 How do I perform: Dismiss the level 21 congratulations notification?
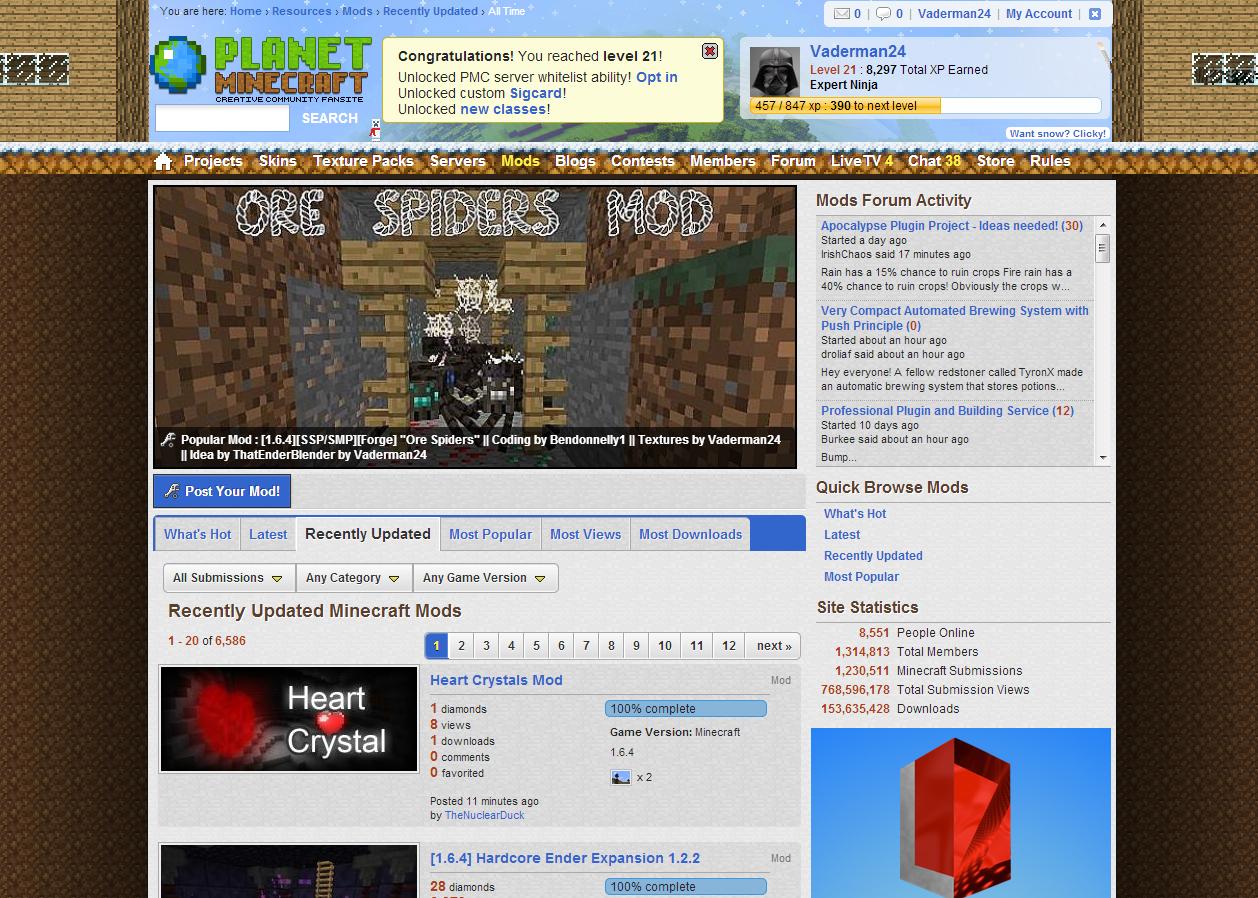709,51
